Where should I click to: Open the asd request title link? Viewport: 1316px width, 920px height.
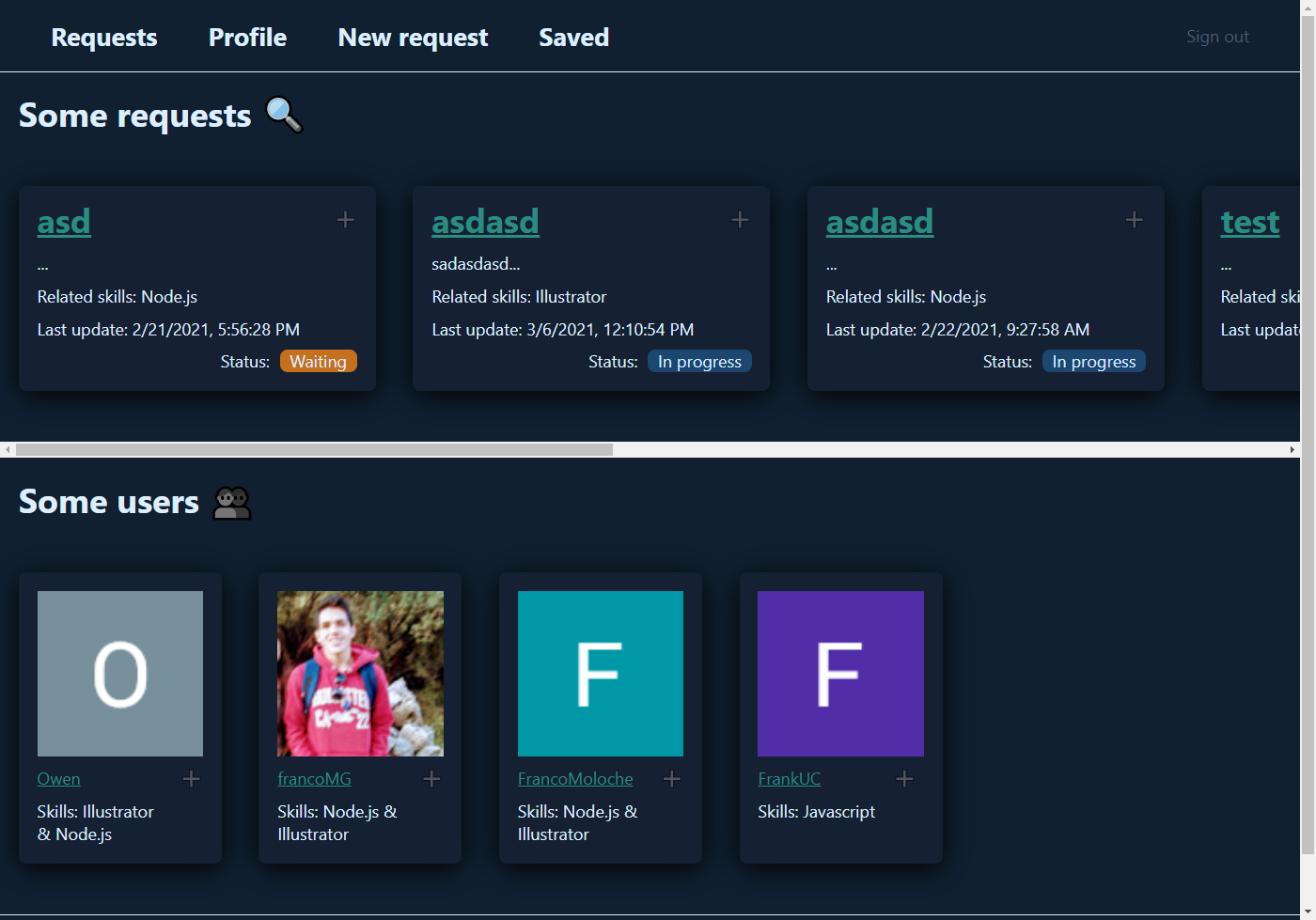click(x=64, y=222)
